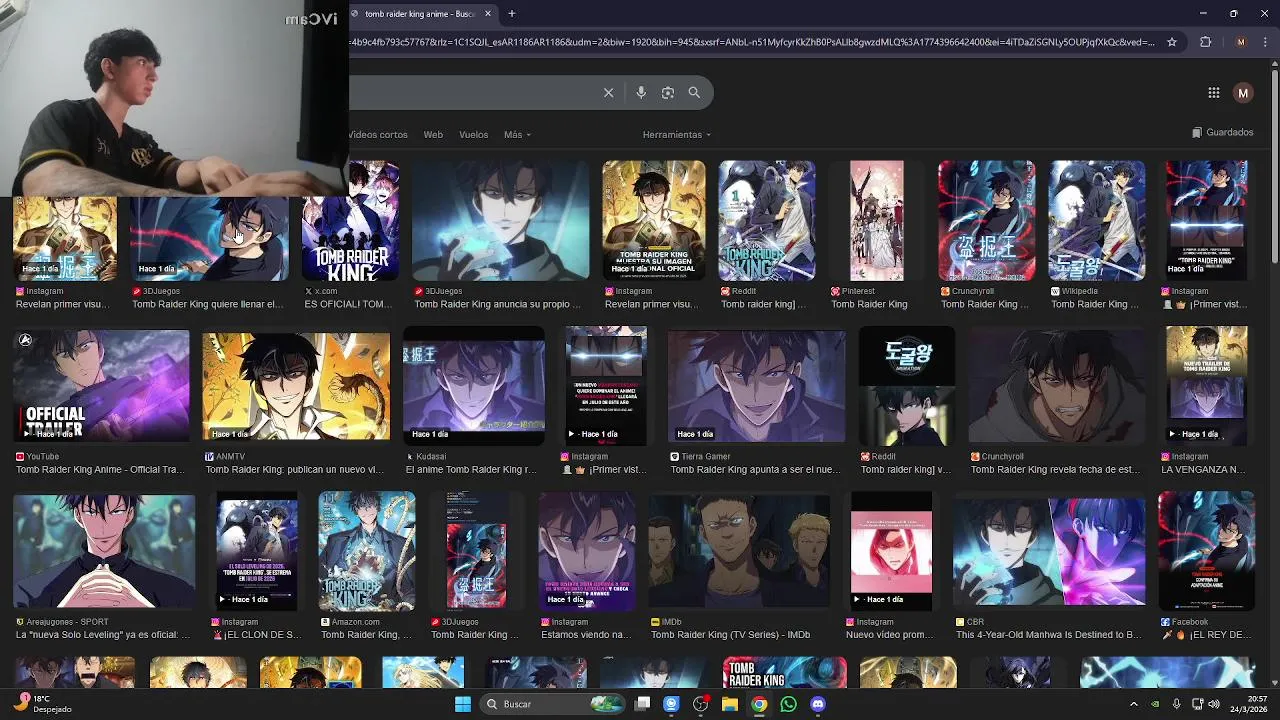Open WhatsApp from the taskbar
This screenshot has height=720, width=1280.
(x=789, y=704)
